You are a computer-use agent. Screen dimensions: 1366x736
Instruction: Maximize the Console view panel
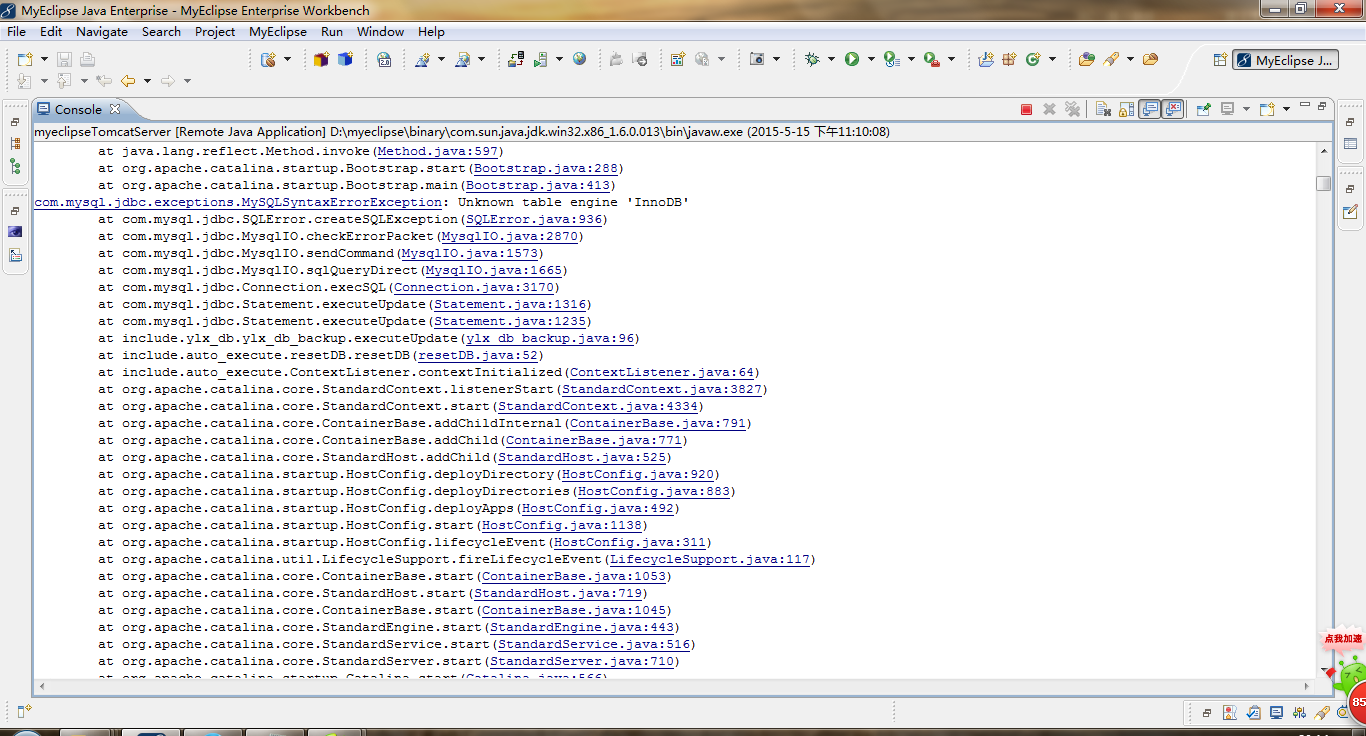point(1321,106)
